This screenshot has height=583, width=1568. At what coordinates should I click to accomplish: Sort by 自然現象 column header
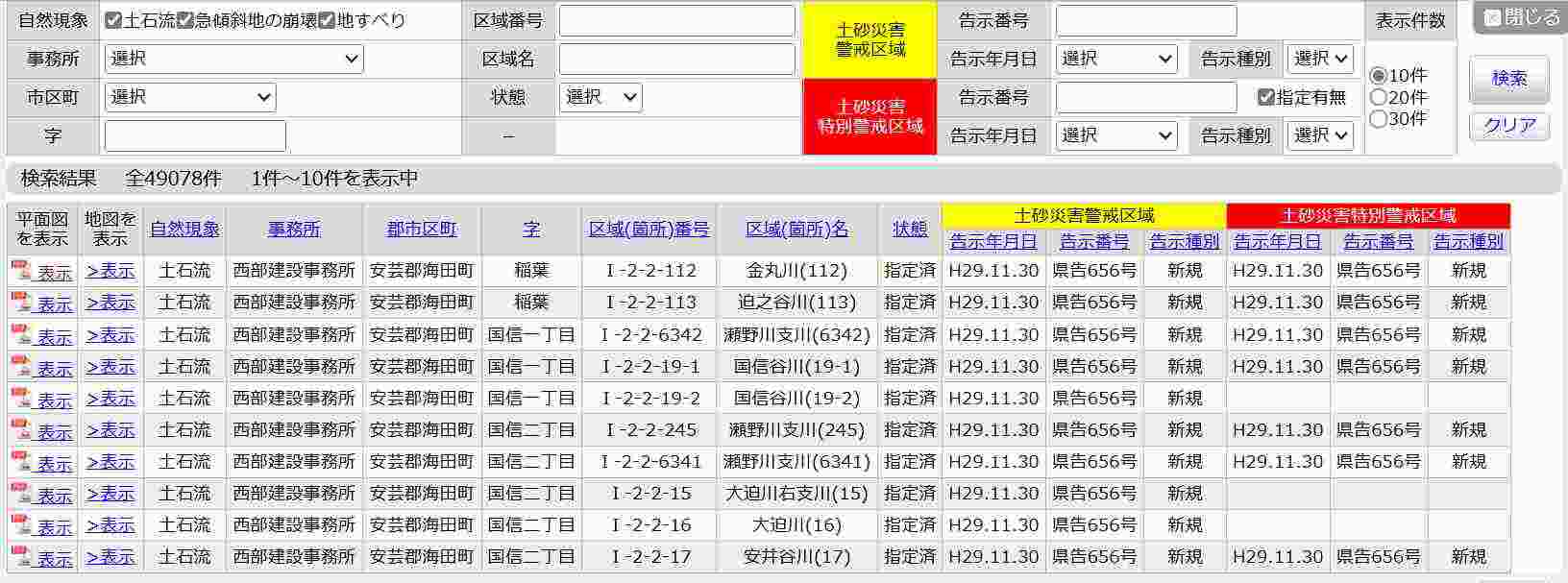(185, 230)
